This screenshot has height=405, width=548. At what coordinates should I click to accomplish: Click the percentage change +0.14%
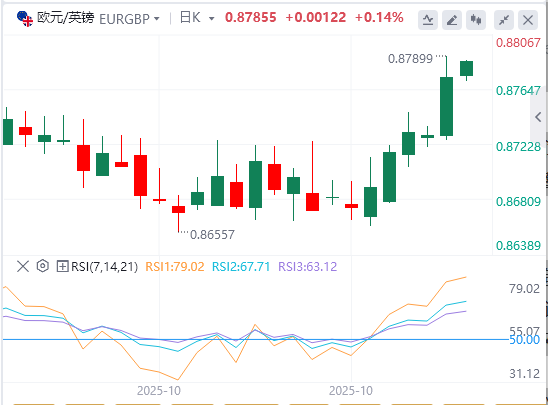click(x=379, y=17)
